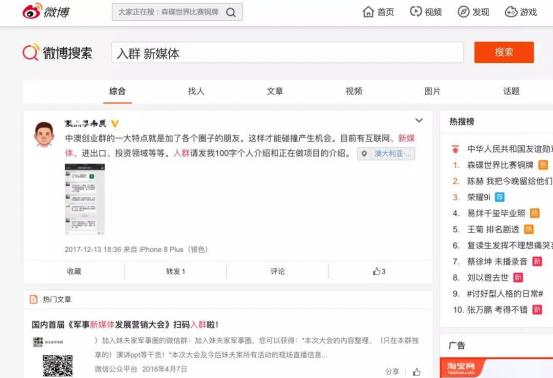Click the 微博搜索 logo icon
The height and width of the screenshot is (378, 553).
(x=31, y=52)
